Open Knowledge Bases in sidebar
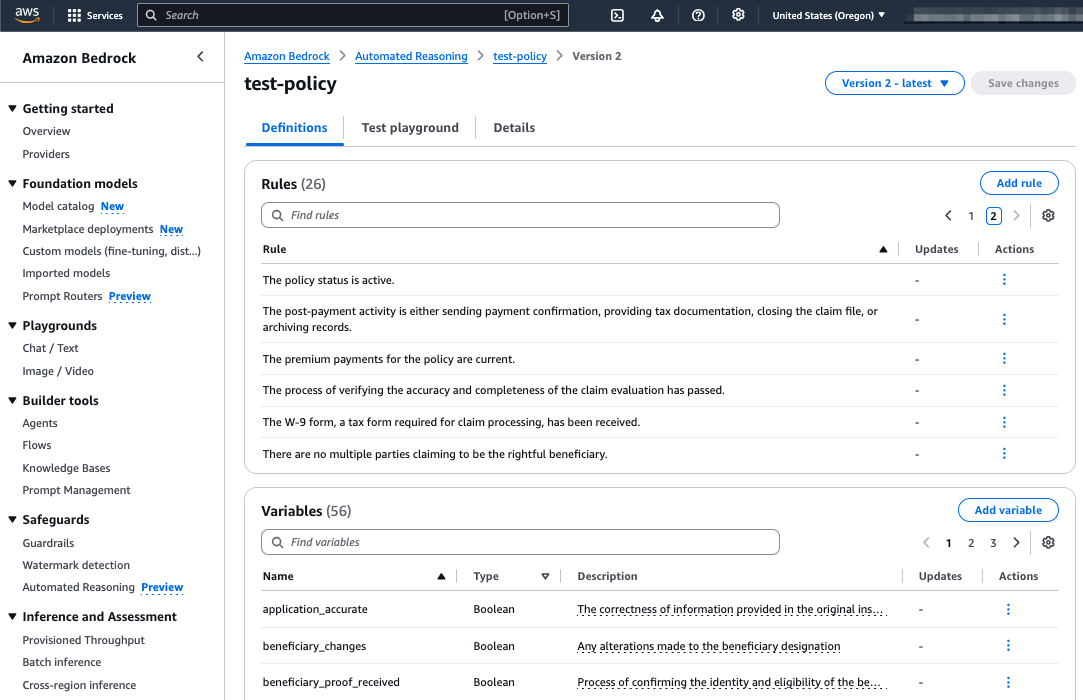 [66, 468]
